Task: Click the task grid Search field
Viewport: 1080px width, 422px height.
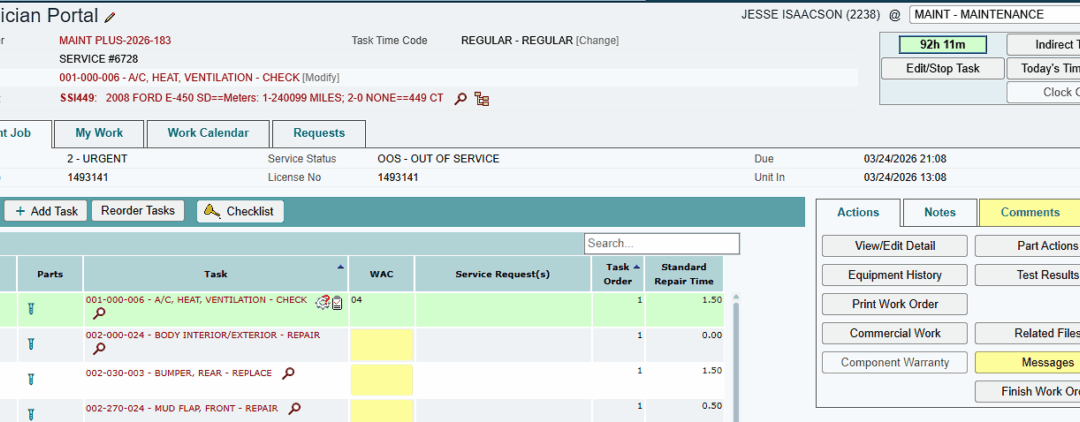Action: point(662,244)
